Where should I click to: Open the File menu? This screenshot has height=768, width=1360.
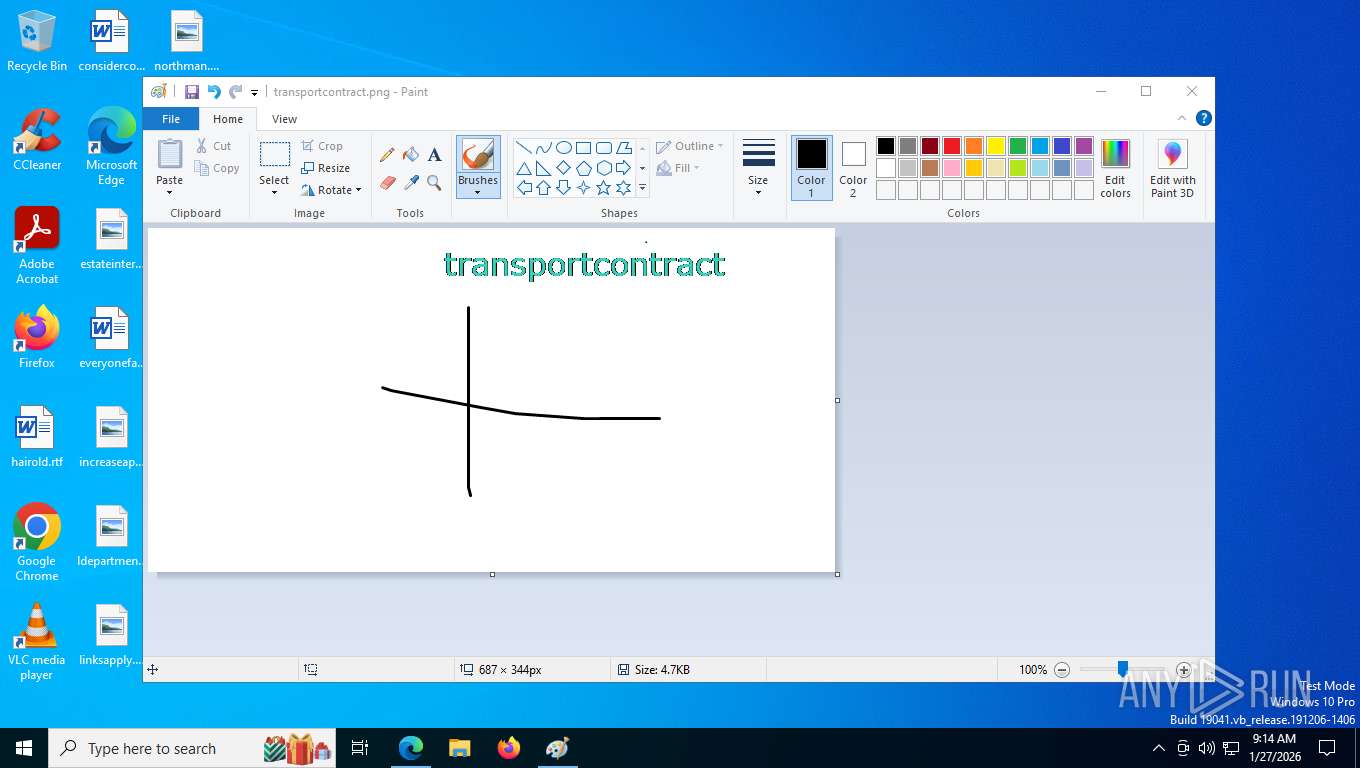coord(171,119)
